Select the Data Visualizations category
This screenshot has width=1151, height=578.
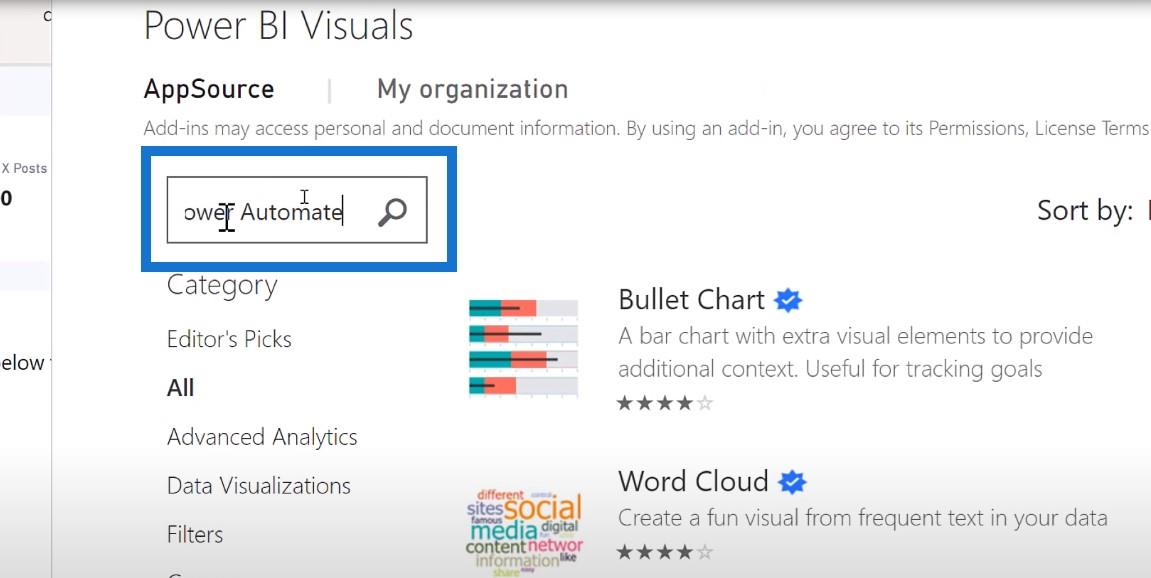(259, 485)
